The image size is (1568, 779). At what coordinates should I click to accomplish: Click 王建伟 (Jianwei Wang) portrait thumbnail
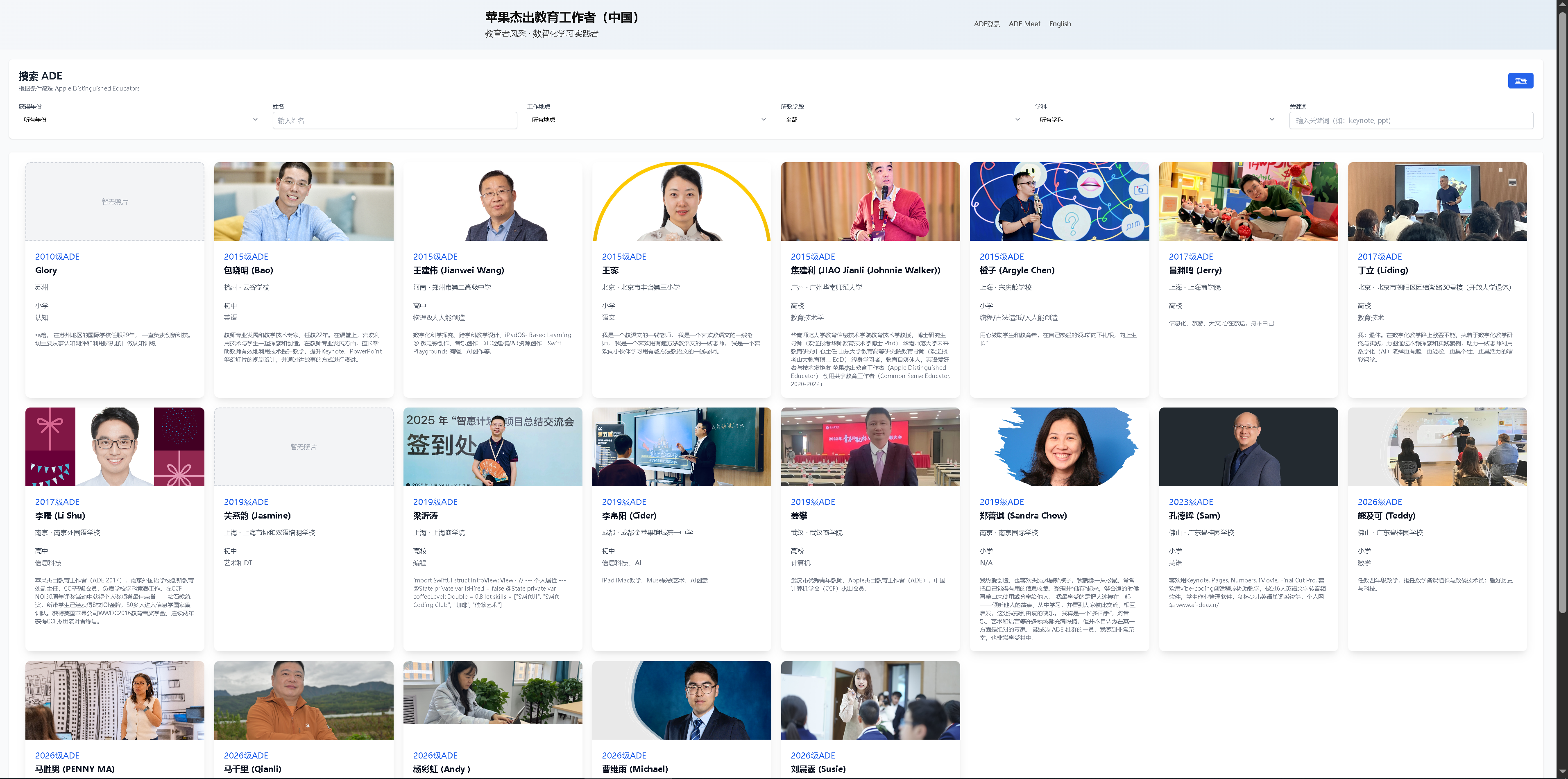click(x=492, y=202)
